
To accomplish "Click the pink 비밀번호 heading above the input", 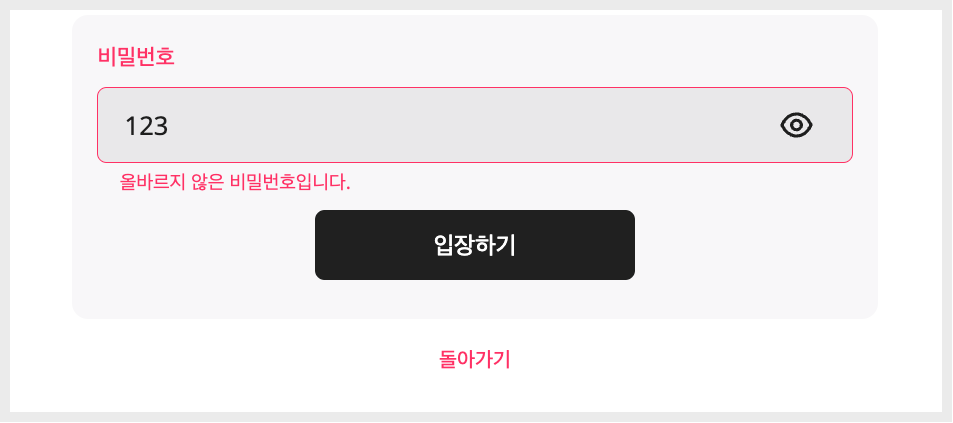I will click(x=136, y=57).
